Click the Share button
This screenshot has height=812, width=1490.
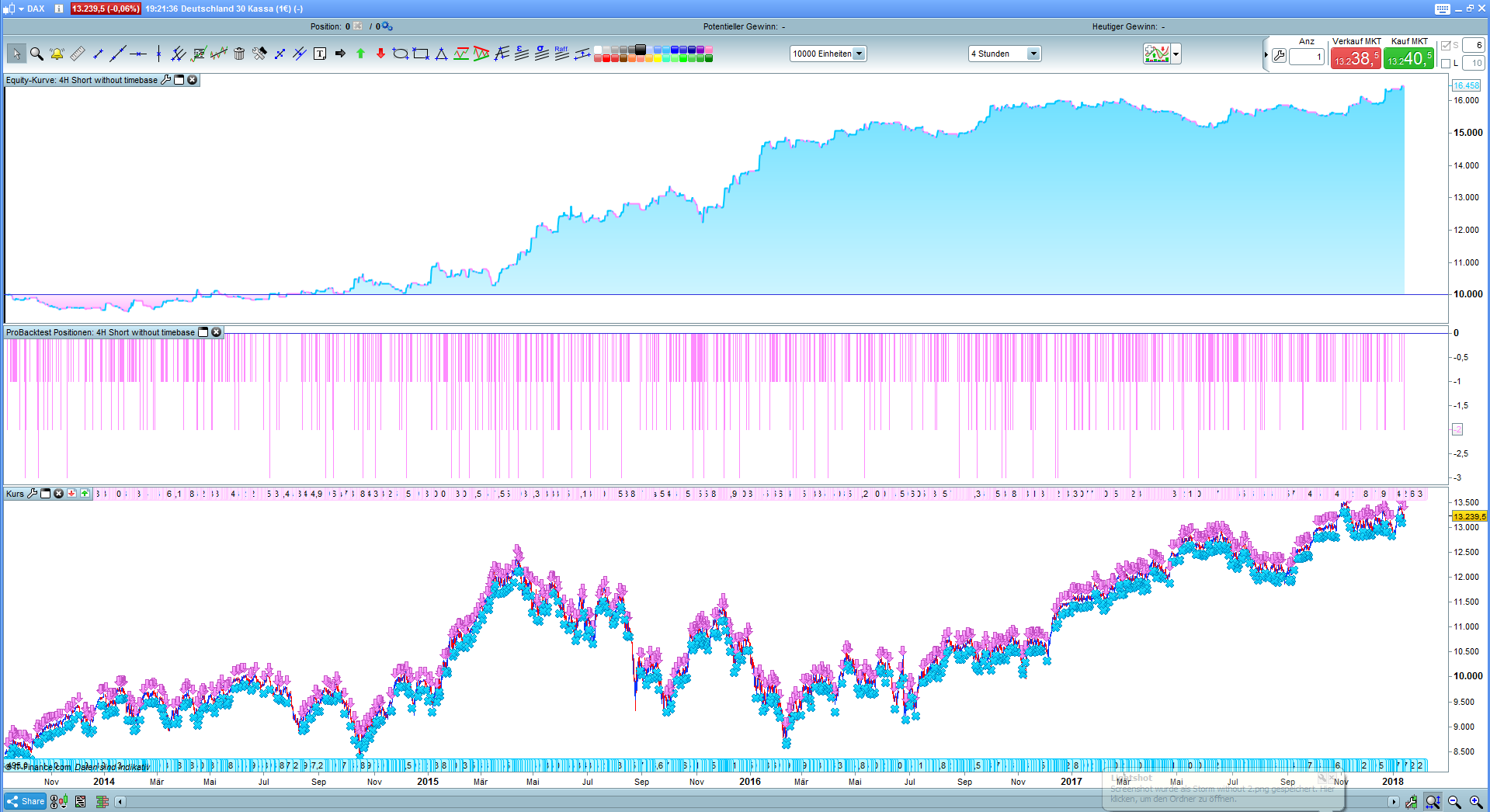[26, 801]
